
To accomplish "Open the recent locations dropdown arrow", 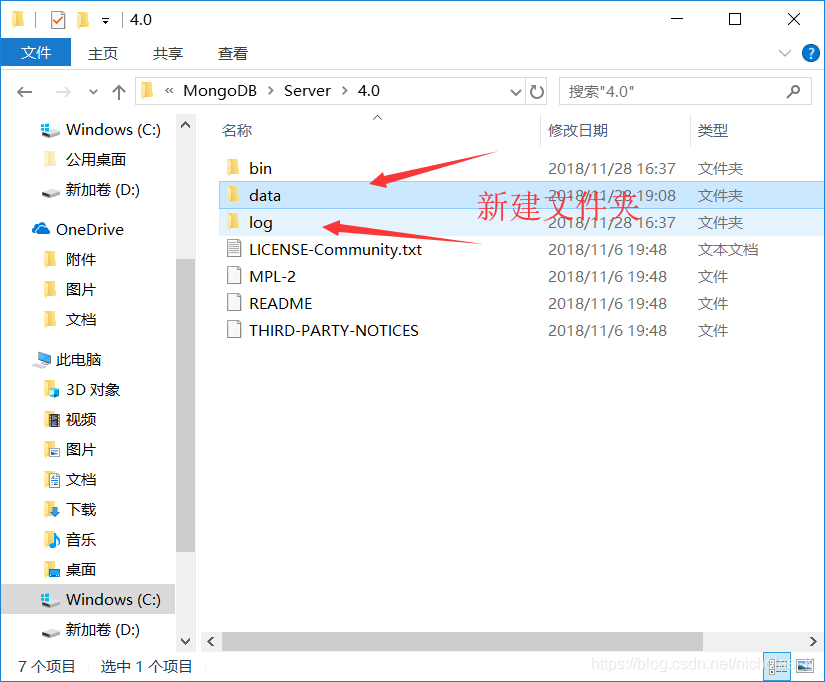I will (x=93, y=92).
